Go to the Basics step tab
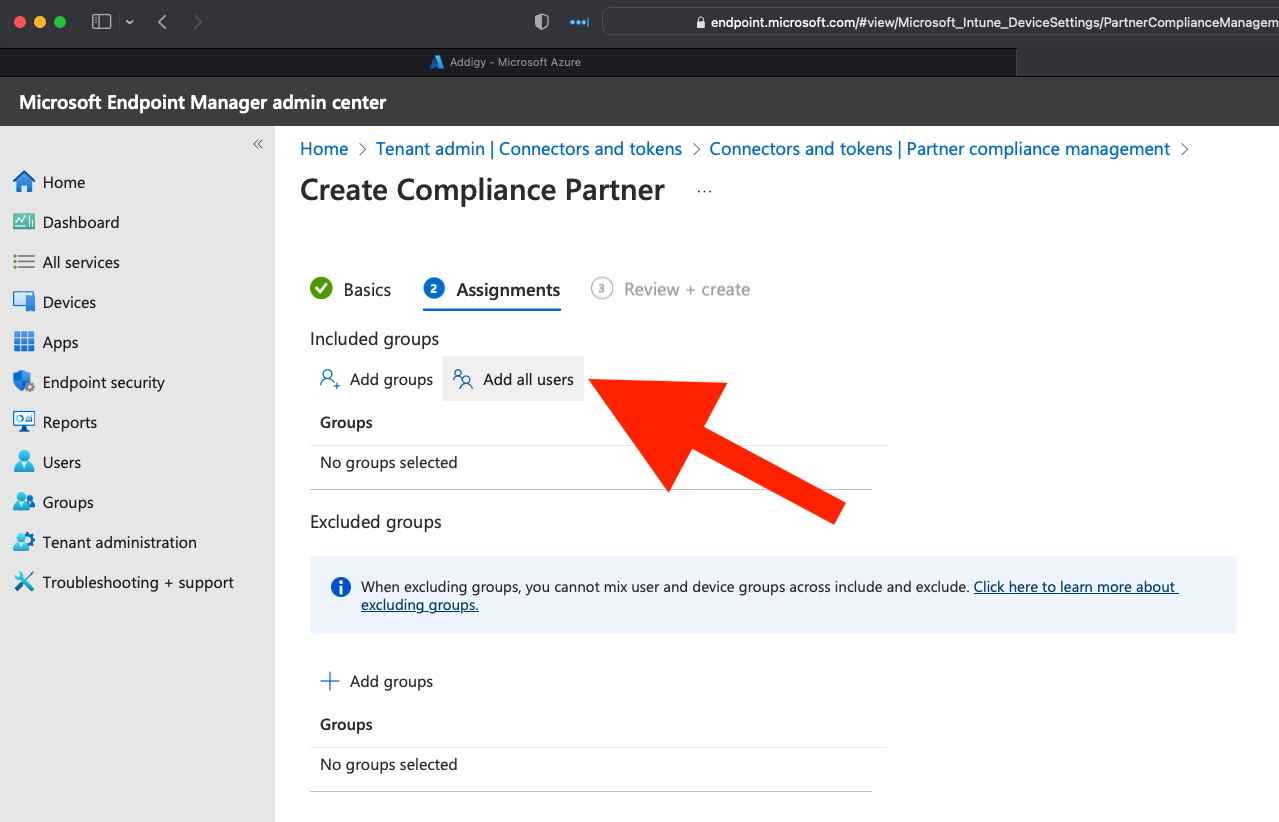 [x=351, y=289]
